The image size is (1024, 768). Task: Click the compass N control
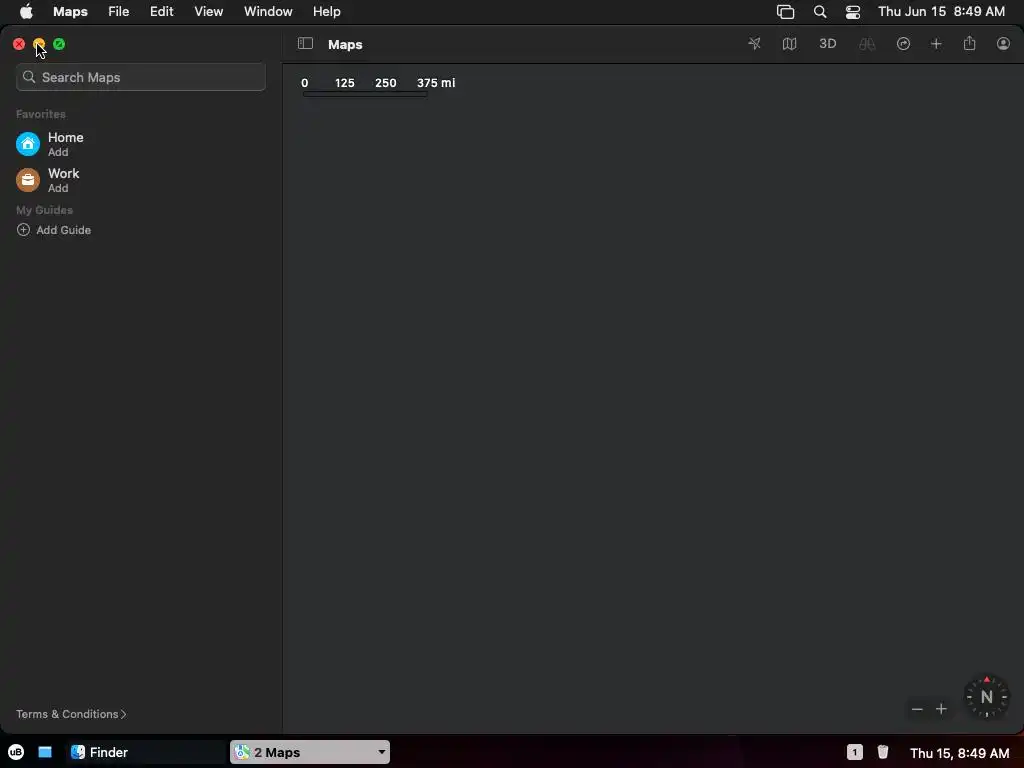986,697
